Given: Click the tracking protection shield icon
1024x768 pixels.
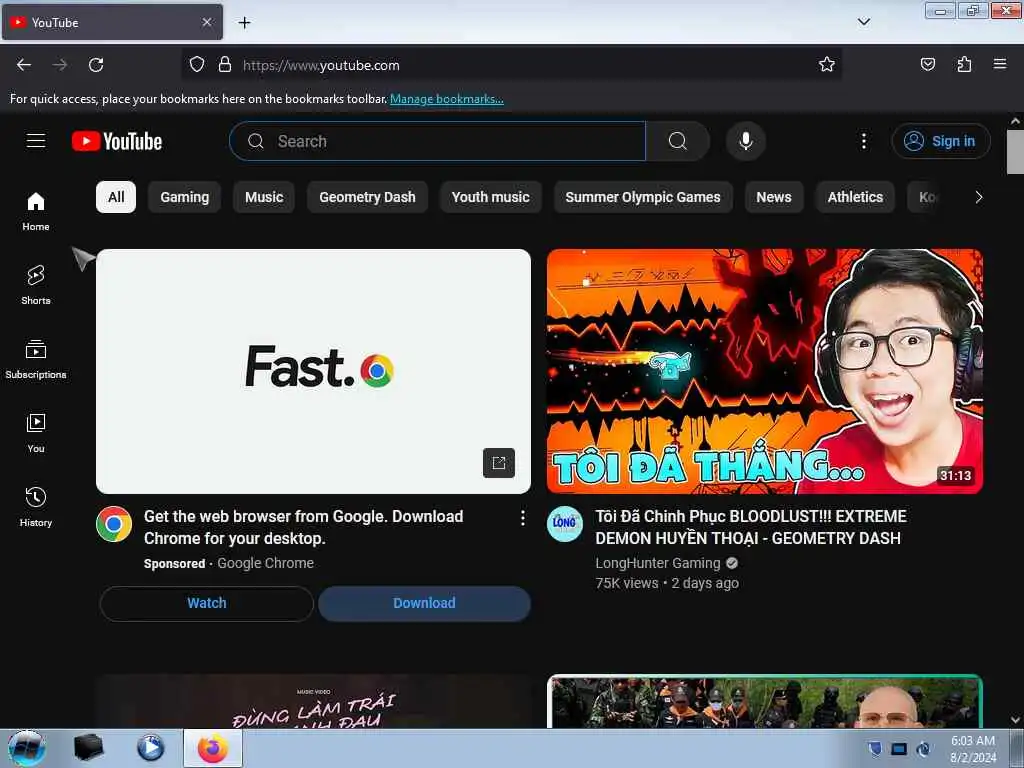Looking at the screenshot, I should [x=197, y=65].
